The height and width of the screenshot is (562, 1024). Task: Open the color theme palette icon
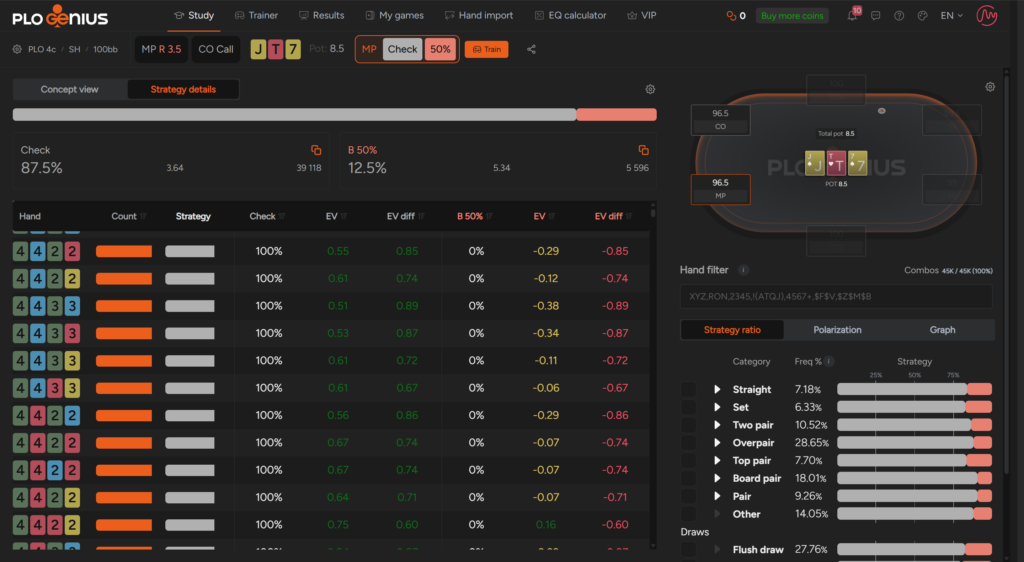pyautogui.click(x=922, y=16)
